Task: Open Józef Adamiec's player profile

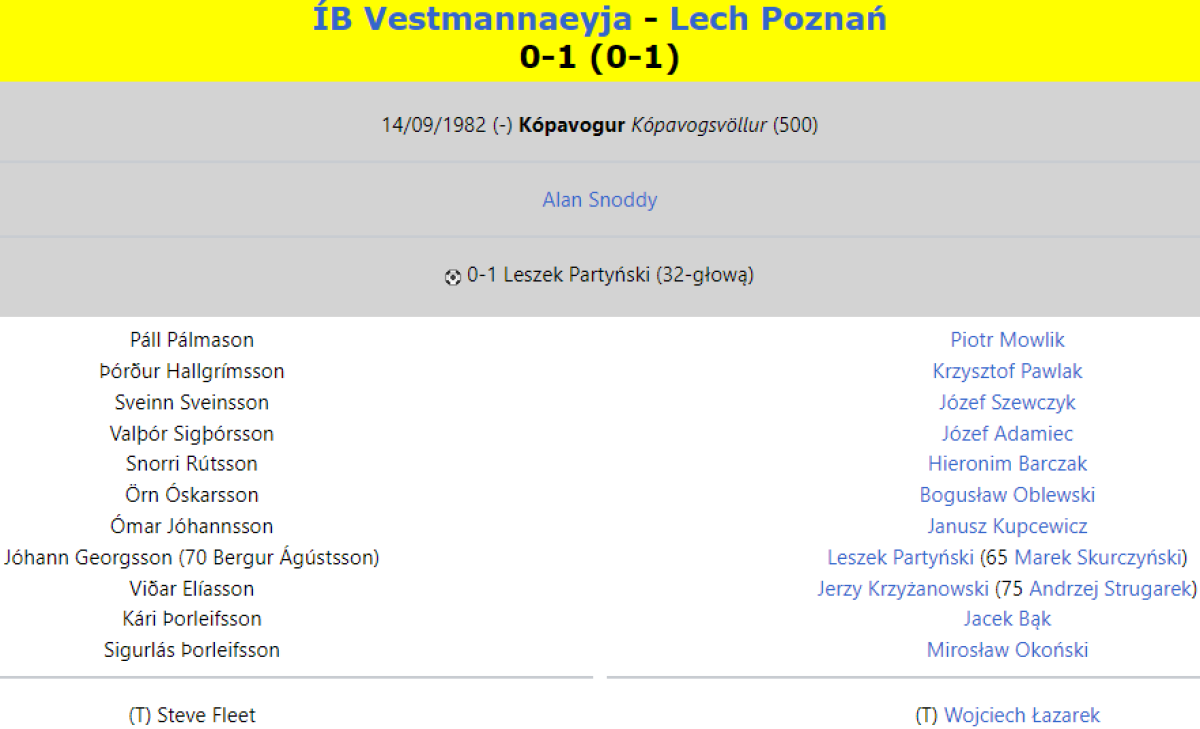Action: (1007, 433)
